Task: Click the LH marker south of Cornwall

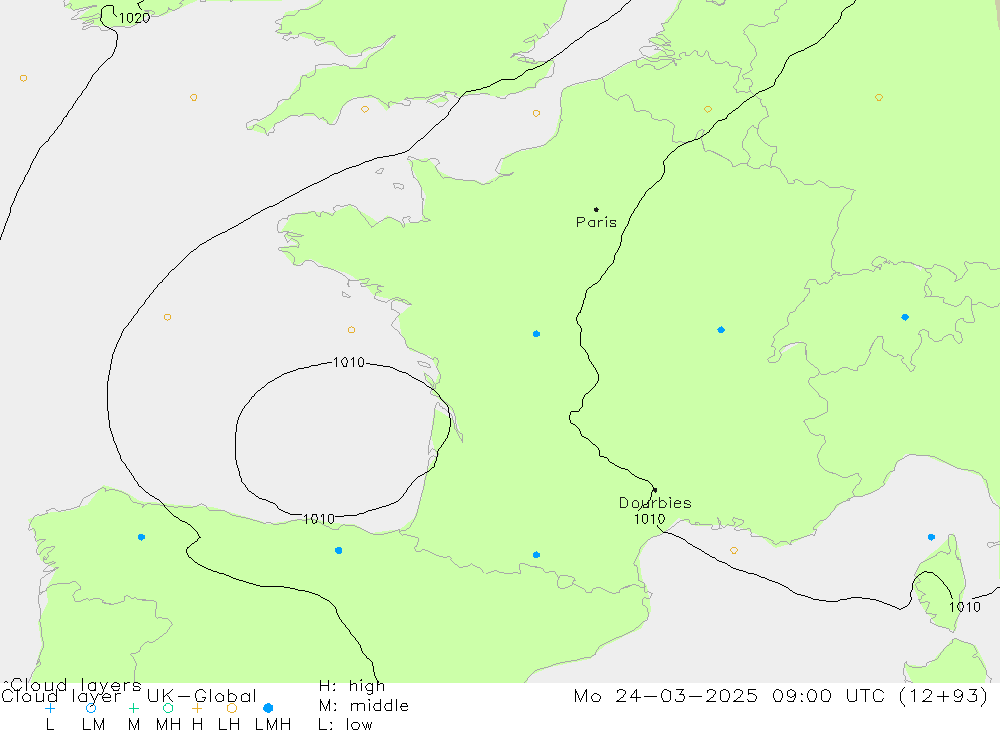Action: [x=365, y=109]
